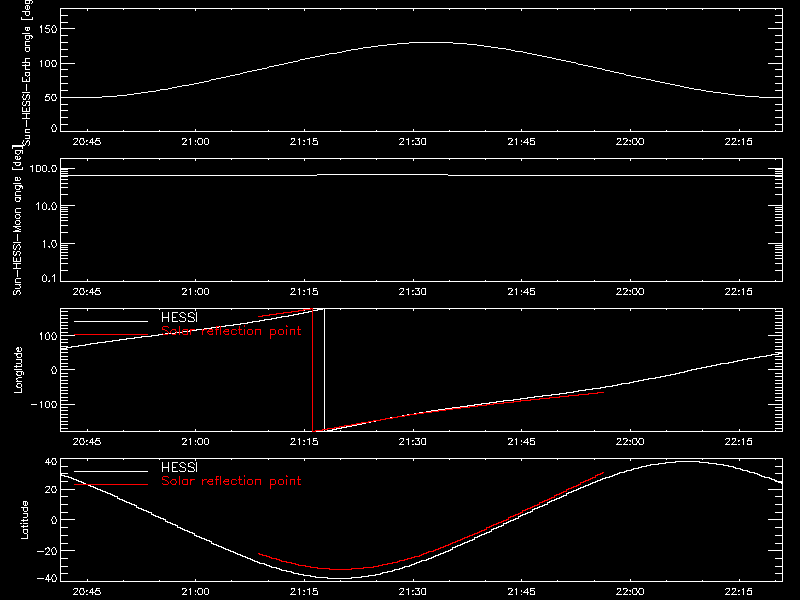Screen dimensions: 800x600
Task: Click '21:15' time label under Moon angle plot
Action: coord(304,292)
